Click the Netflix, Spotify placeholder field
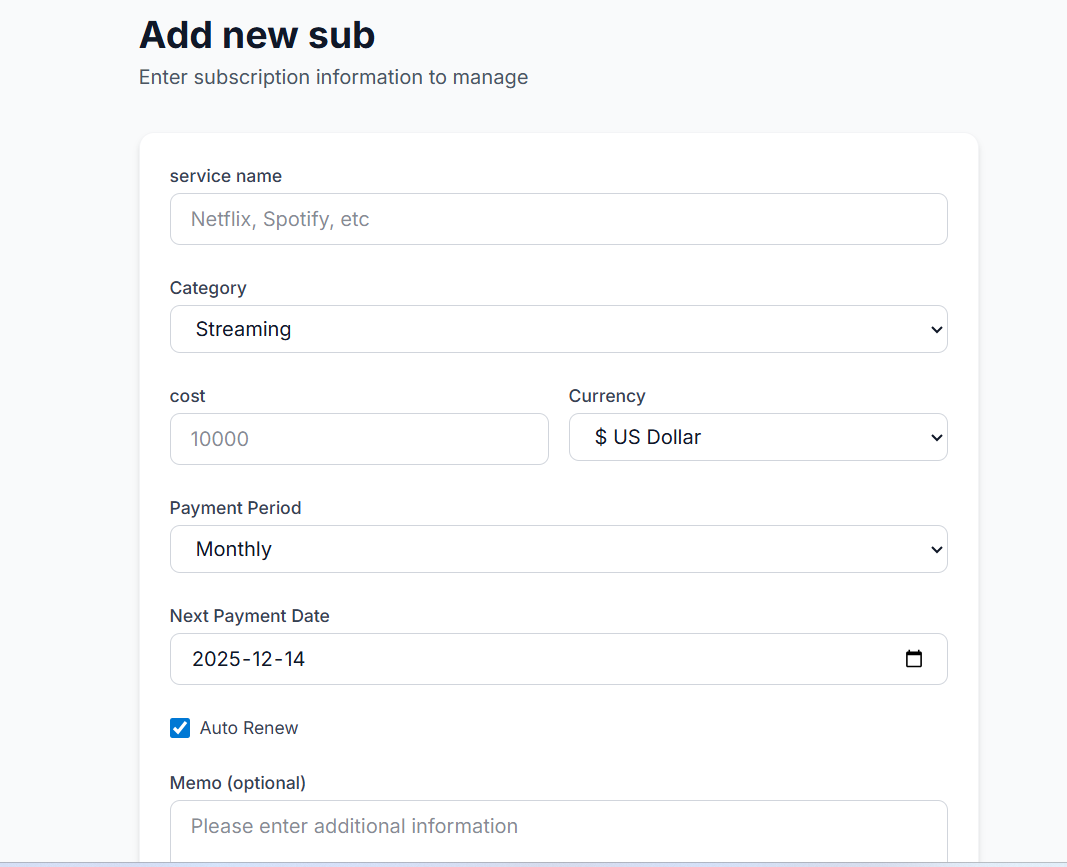This screenshot has height=867, width=1067. [558, 218]
